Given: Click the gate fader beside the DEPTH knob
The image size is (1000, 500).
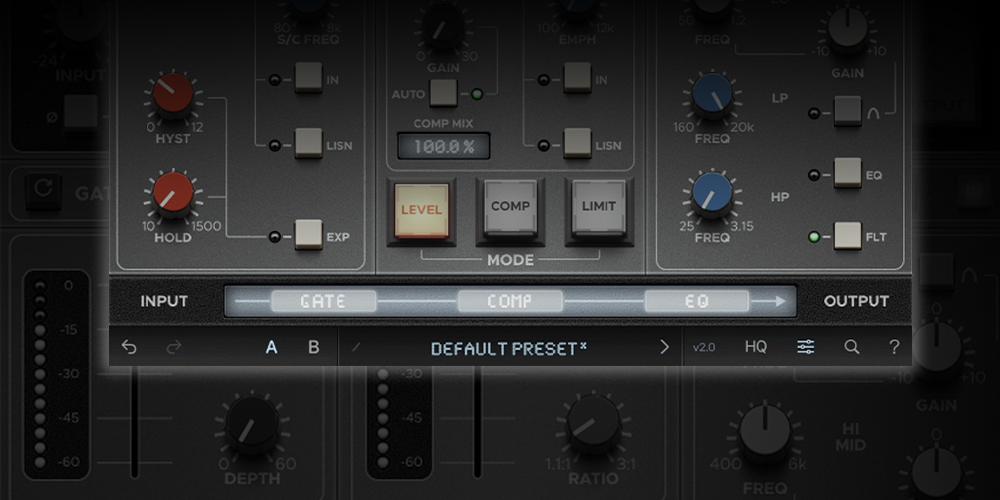Looking at the screenshot, I should pos(135,422).
